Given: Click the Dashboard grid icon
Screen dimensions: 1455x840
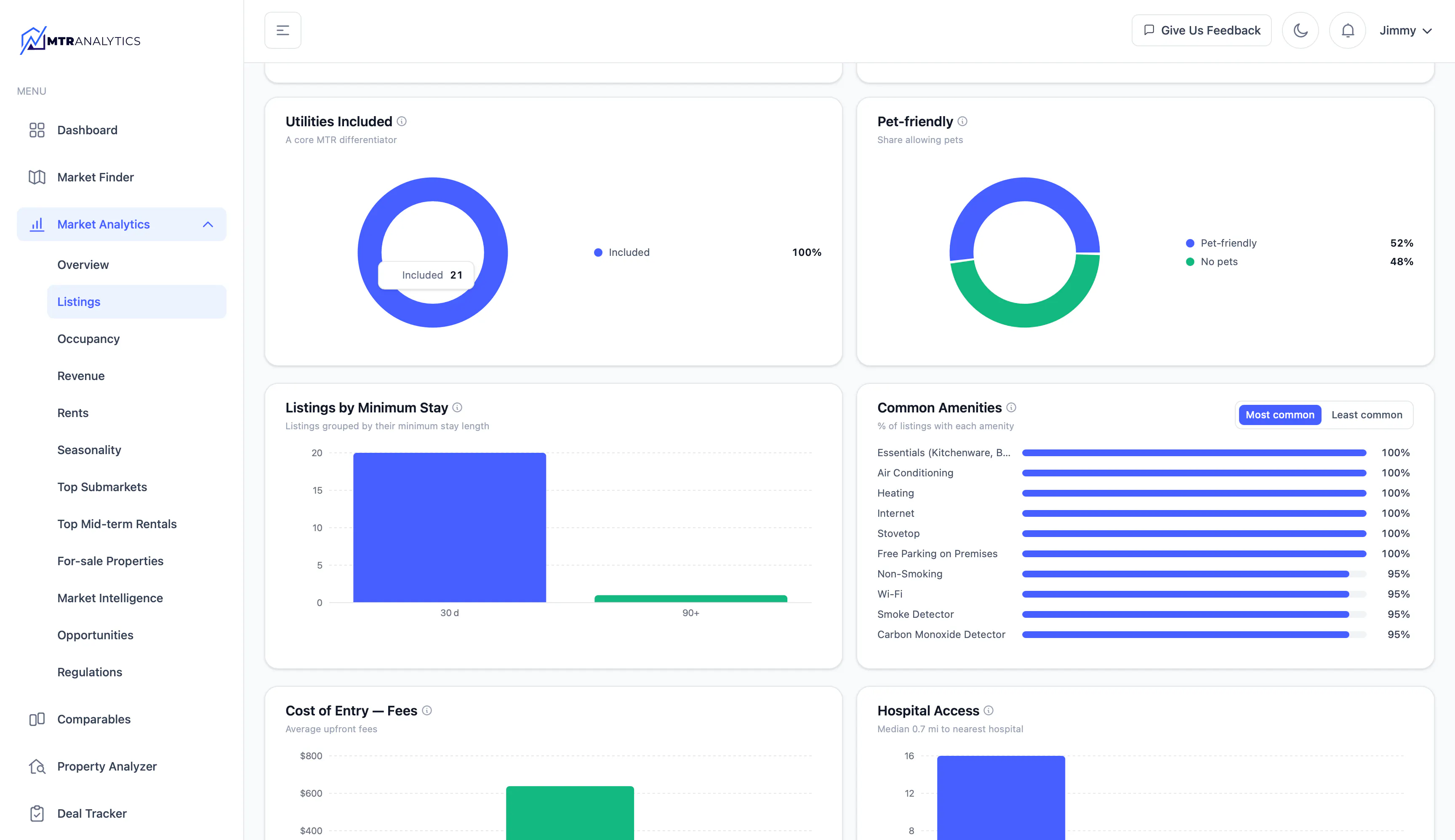Looking at the screenshot, I should click(x=37, y=130).
